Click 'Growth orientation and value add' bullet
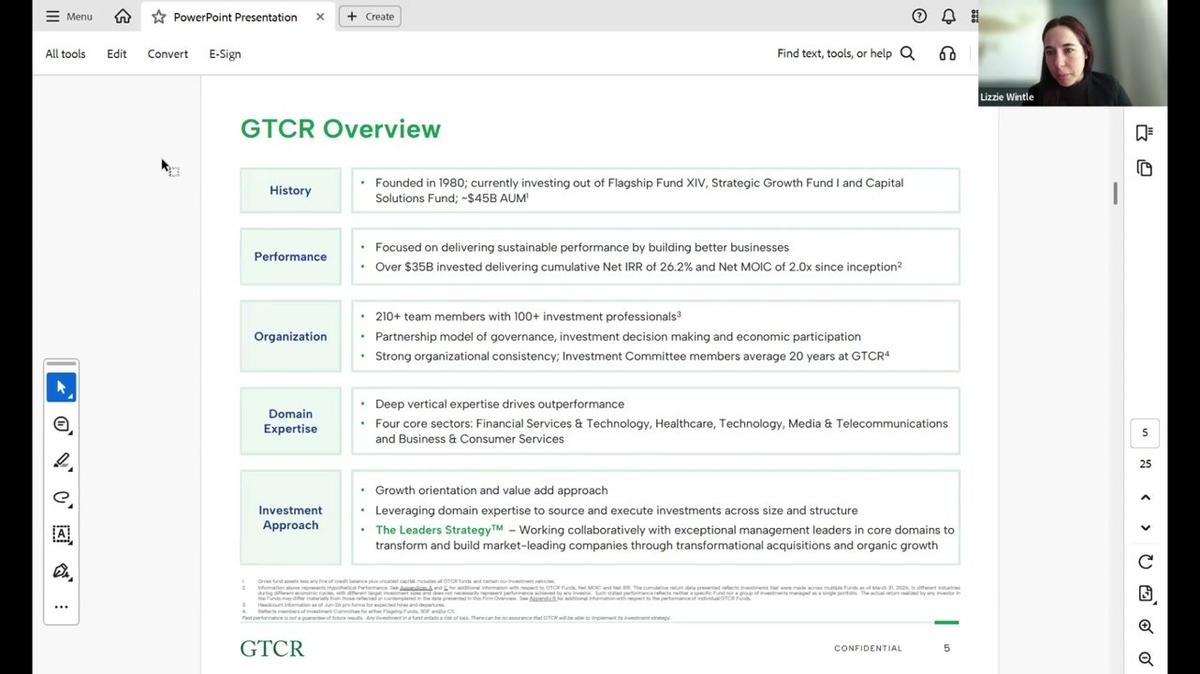 point(491,490)
